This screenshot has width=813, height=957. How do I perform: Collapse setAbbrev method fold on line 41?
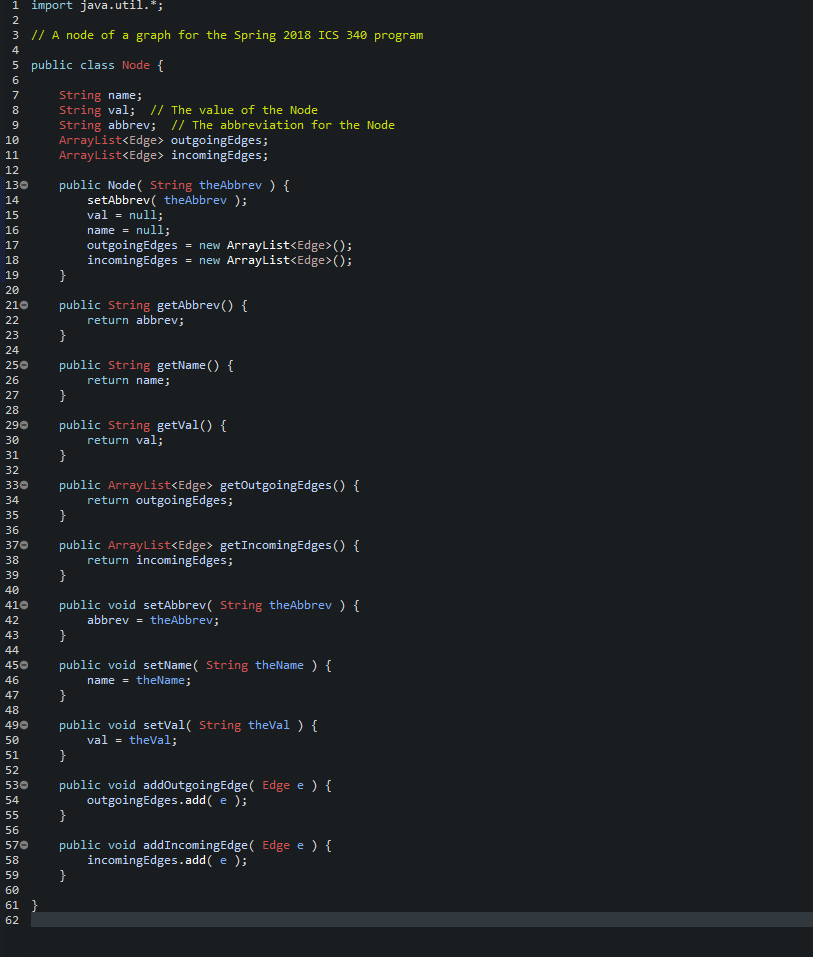click(x=24, y=605)
